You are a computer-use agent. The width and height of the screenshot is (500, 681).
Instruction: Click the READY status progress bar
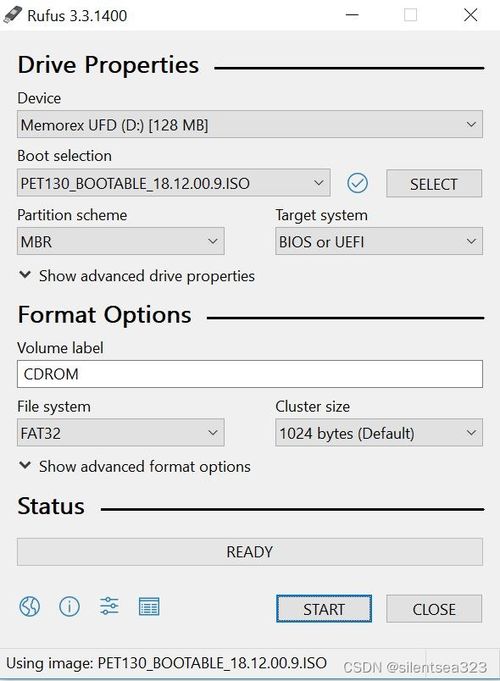click(250, 552)
